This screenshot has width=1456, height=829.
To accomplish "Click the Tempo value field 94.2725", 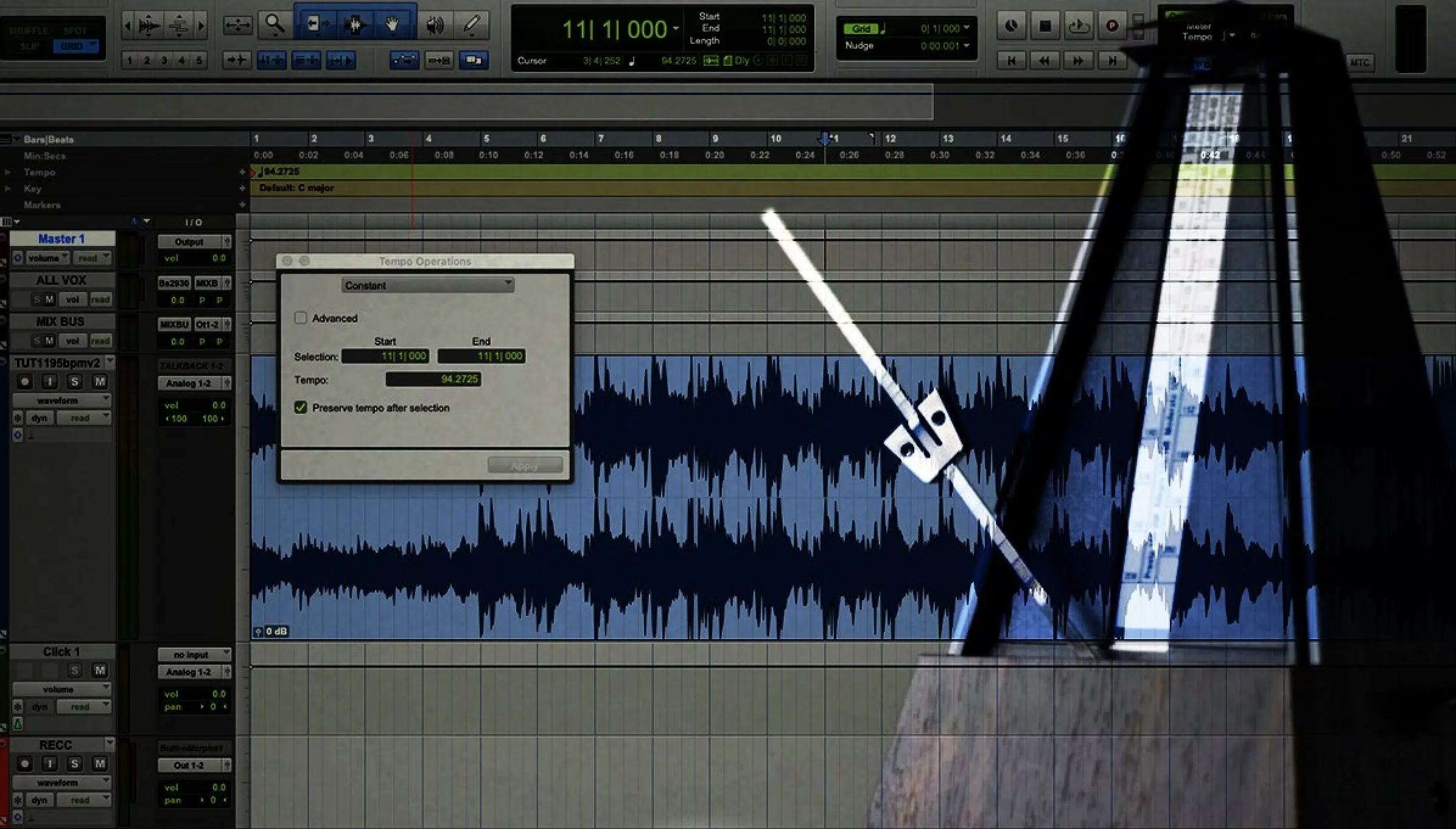I will (433, 379).
